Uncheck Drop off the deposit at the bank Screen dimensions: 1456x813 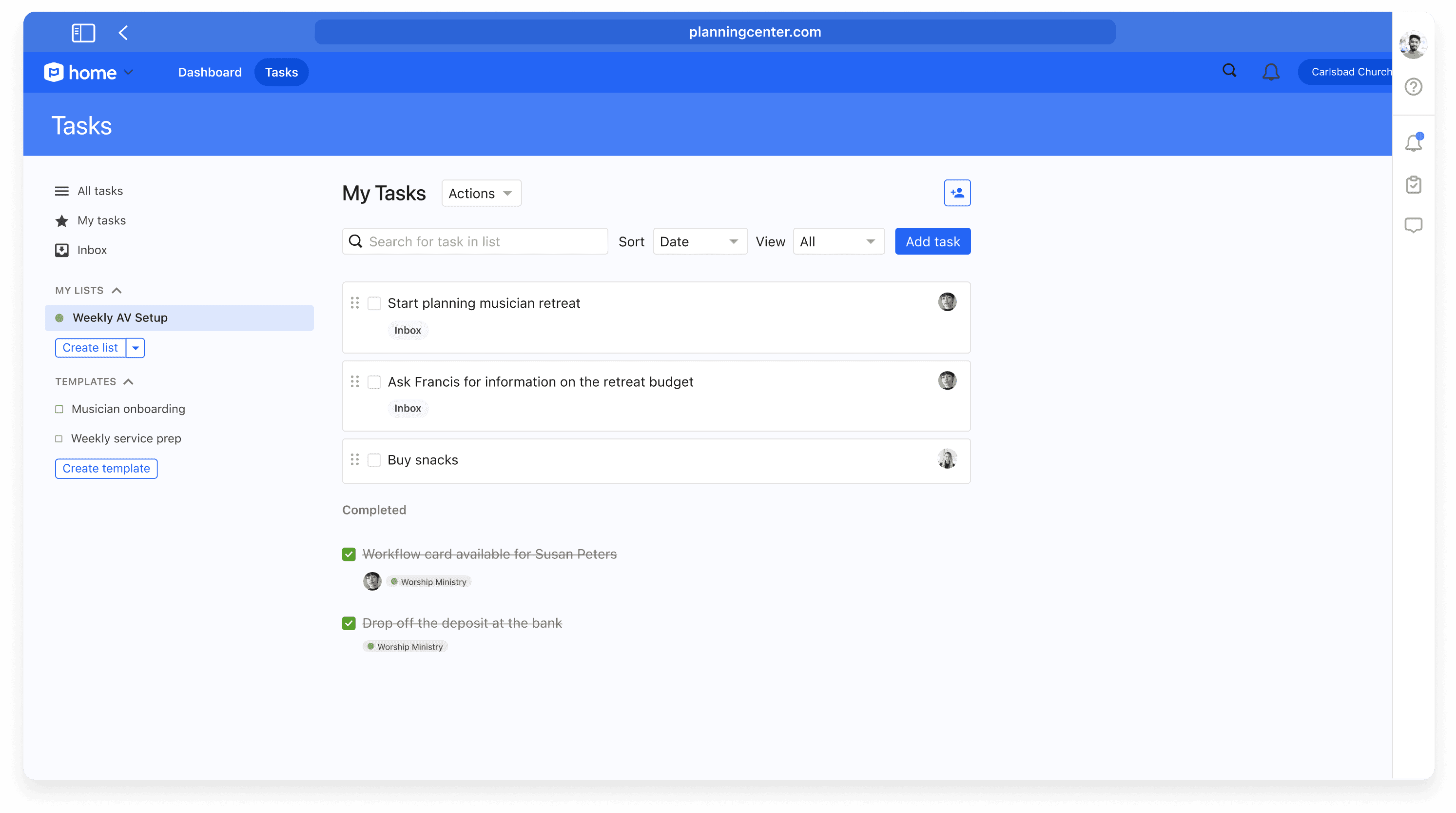[349, 623]
